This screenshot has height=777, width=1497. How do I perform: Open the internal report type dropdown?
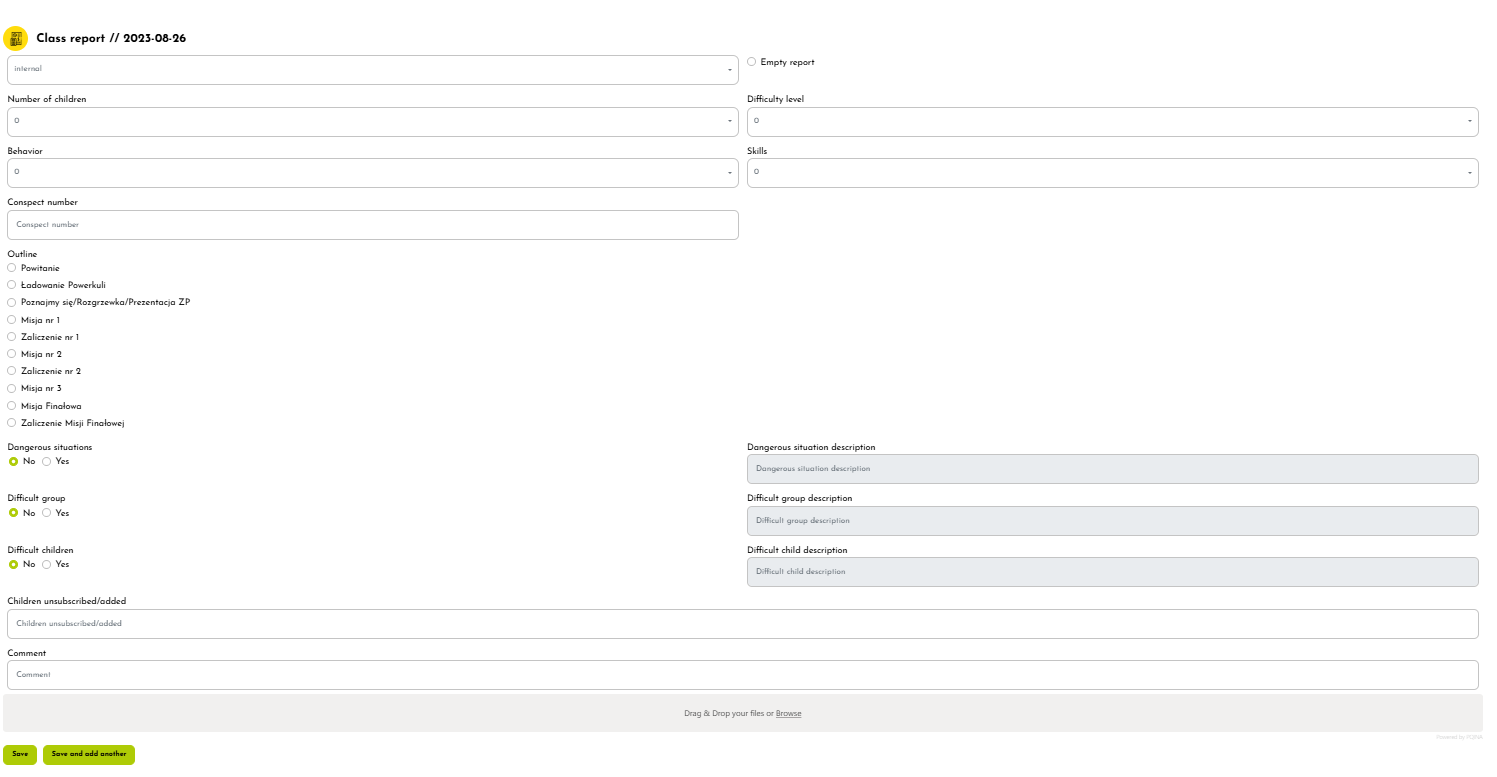[372, 70]
